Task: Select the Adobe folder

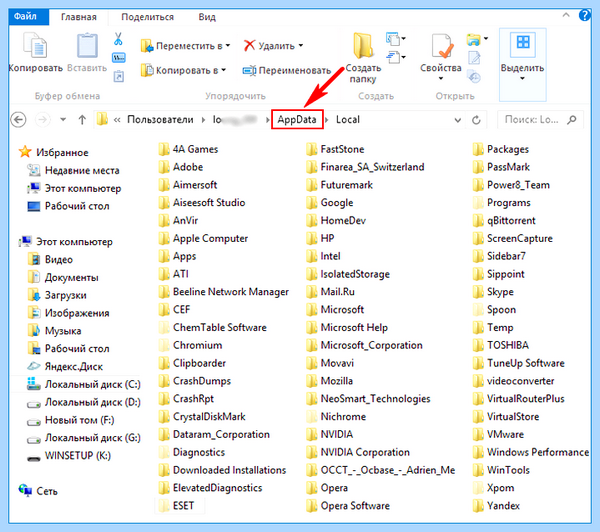Action: (x=181, y=167)
